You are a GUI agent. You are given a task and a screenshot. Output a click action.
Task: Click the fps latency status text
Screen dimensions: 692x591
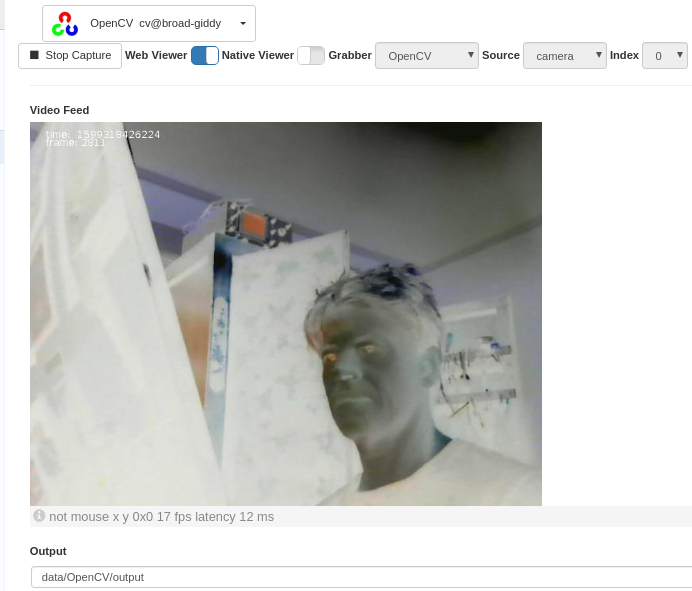coord(162,517)
